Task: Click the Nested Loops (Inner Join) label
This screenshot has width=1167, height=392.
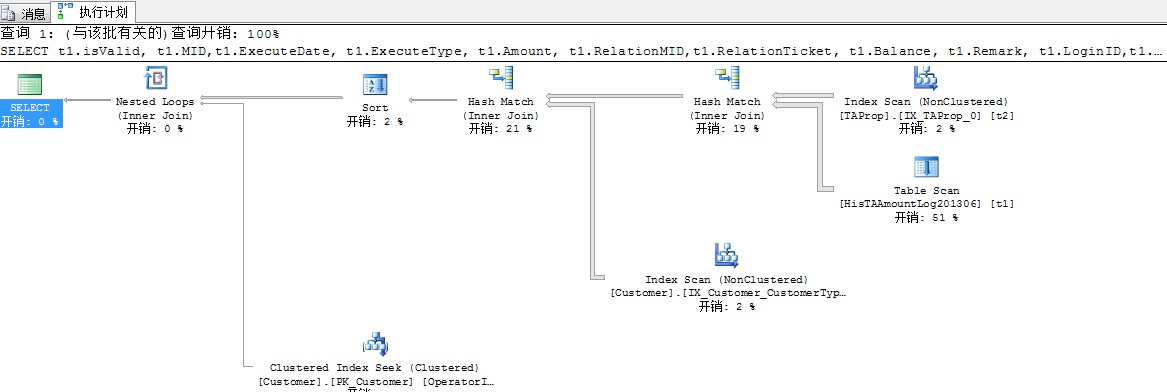Action: point(156,108)
